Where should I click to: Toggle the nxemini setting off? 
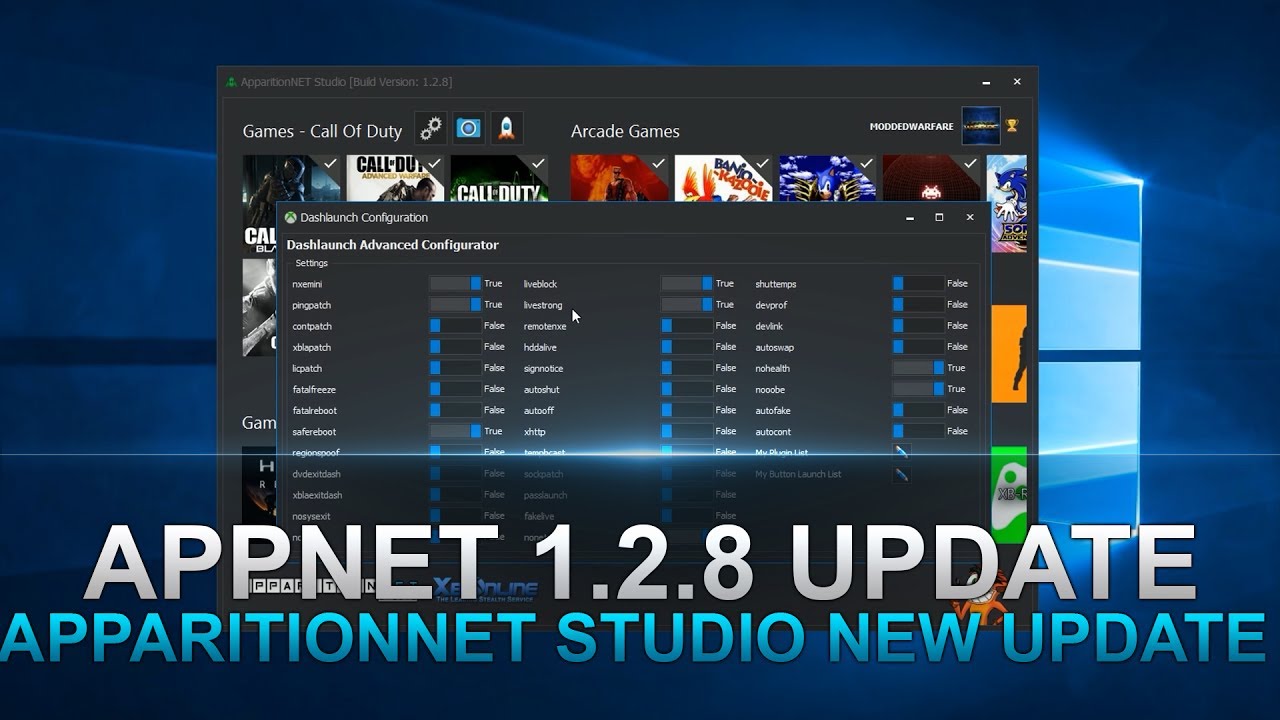[x=455, y=284]
